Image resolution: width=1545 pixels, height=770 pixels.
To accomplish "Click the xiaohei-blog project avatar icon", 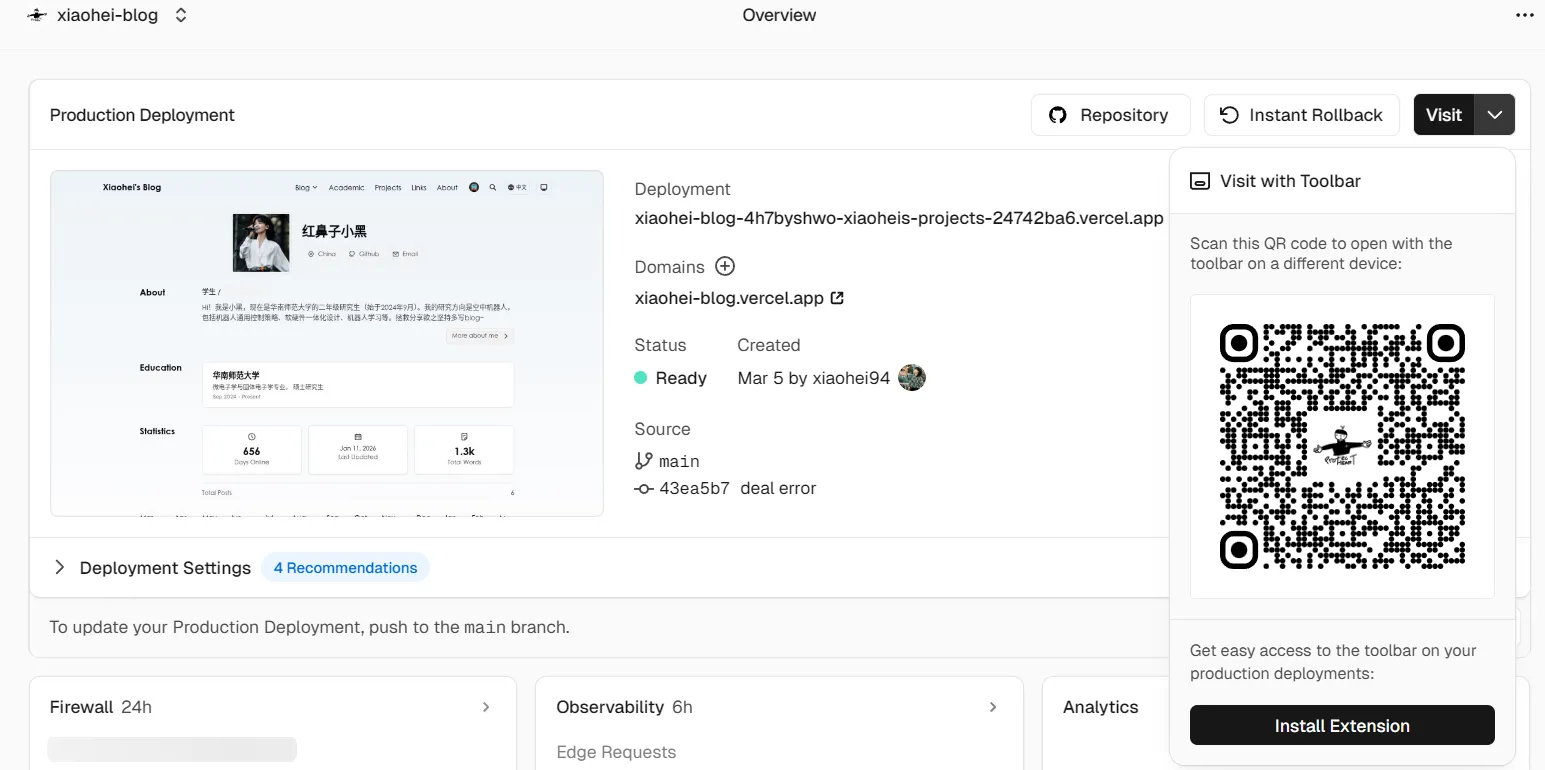I will (37, 15).
